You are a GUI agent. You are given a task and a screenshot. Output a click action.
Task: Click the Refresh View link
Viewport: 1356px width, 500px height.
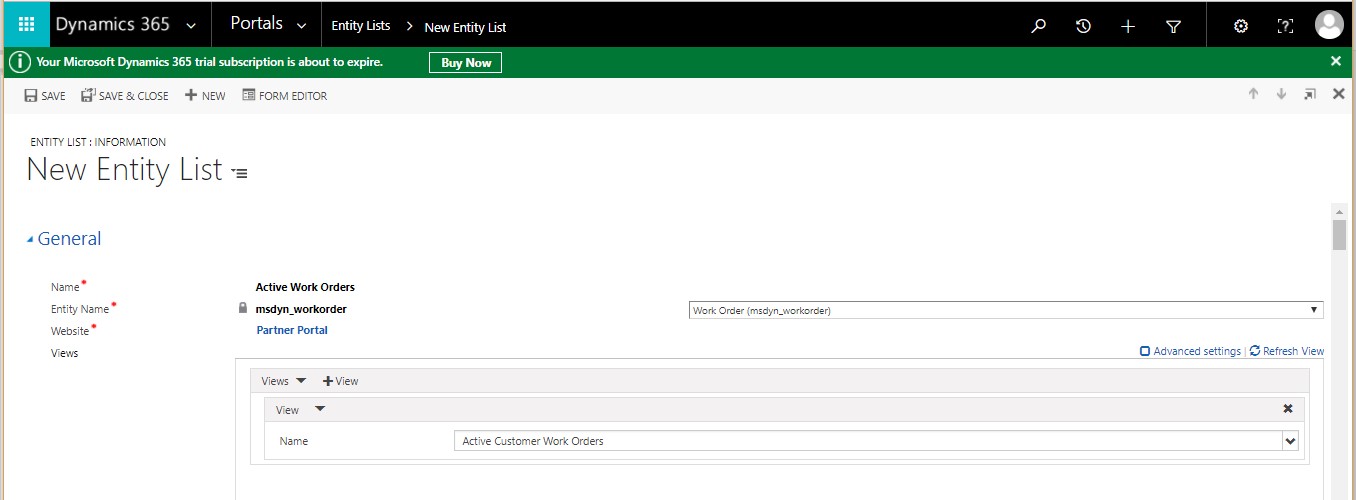(1287, 351)
